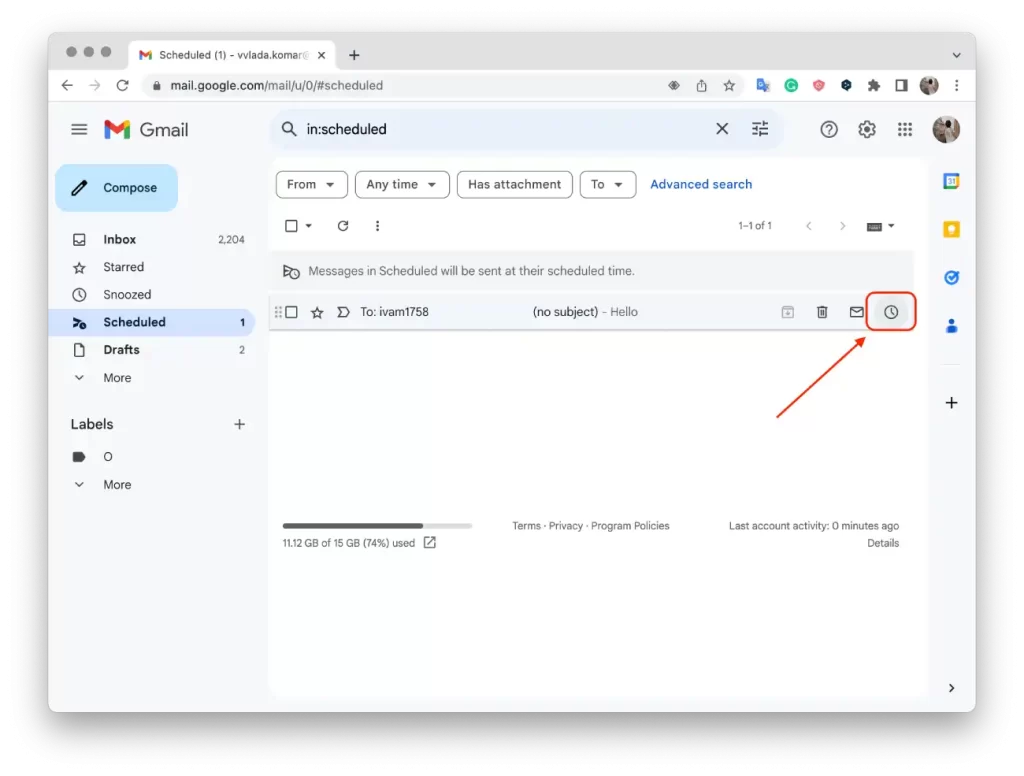Open Gmail Support help icon
The height and width of the screenshot is (776, 1024).
(x=829, y=129)
